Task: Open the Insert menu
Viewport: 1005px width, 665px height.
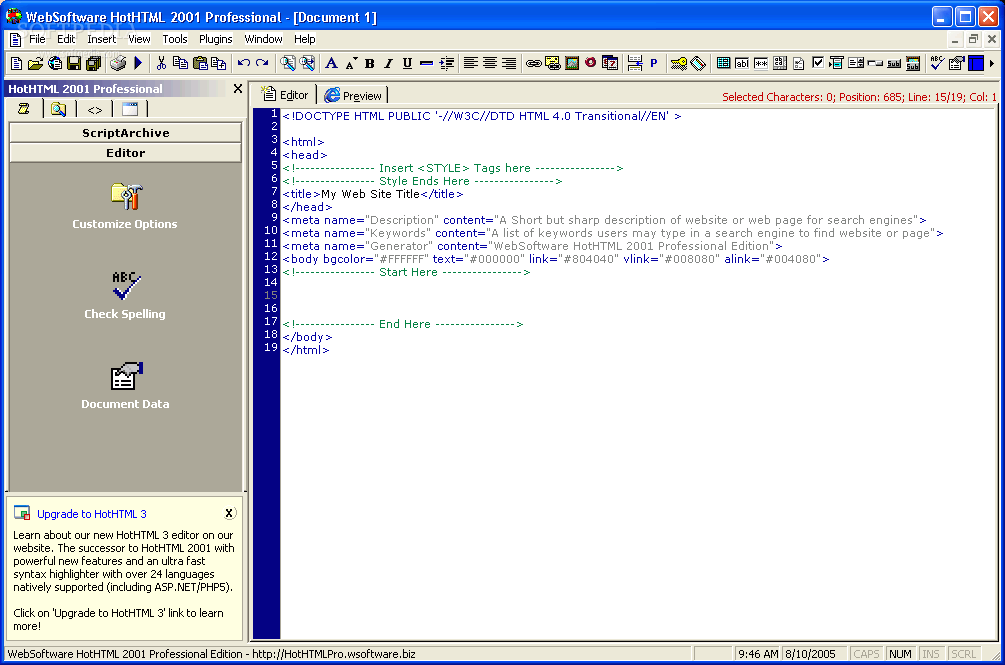Action: click(x=101, y=39)
